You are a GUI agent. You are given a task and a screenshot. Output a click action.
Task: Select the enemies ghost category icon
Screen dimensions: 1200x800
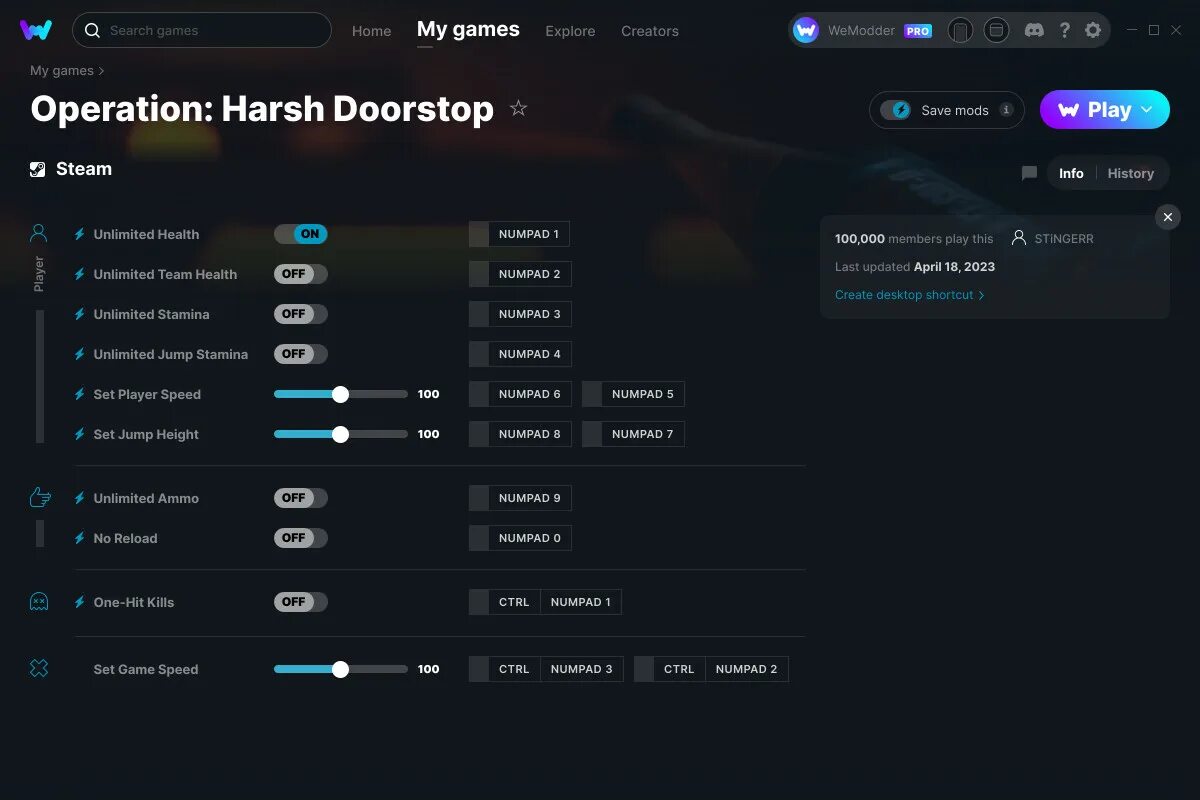pyautogui.click(x=39, y=602)
